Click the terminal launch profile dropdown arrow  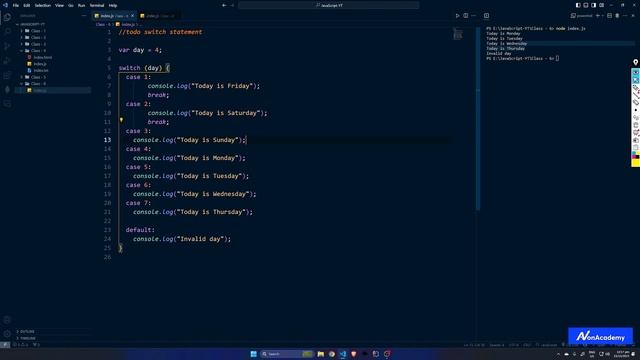tap(603, 16)
